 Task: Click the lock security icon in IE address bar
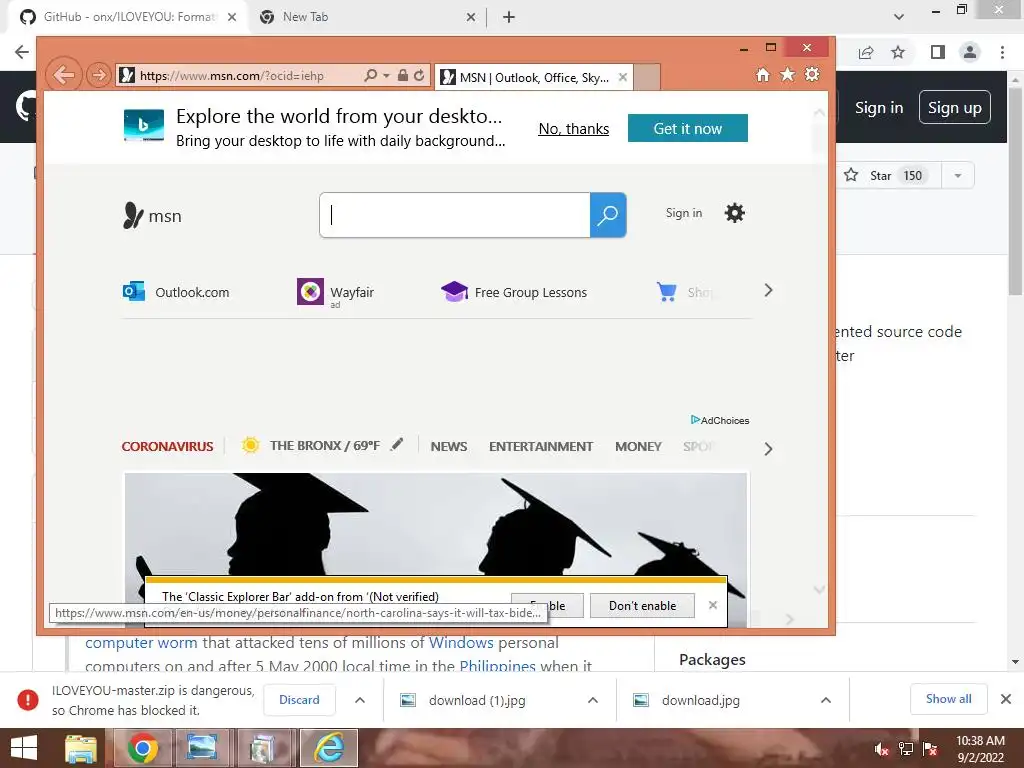[x=403, y=75]
